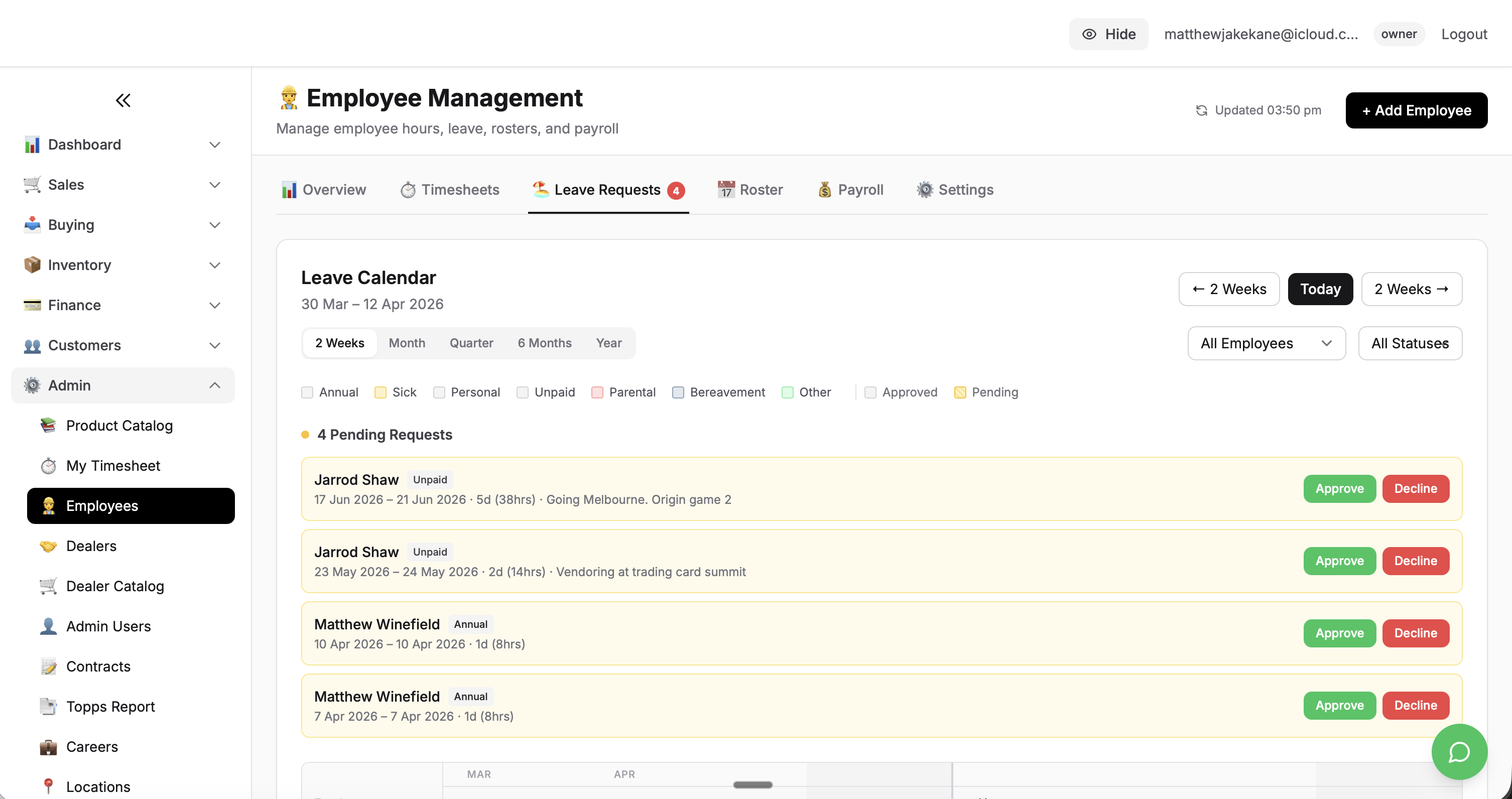Open the Dashboard section icon in sidebar
1512x799 pixels.
[x=32, y=145]
